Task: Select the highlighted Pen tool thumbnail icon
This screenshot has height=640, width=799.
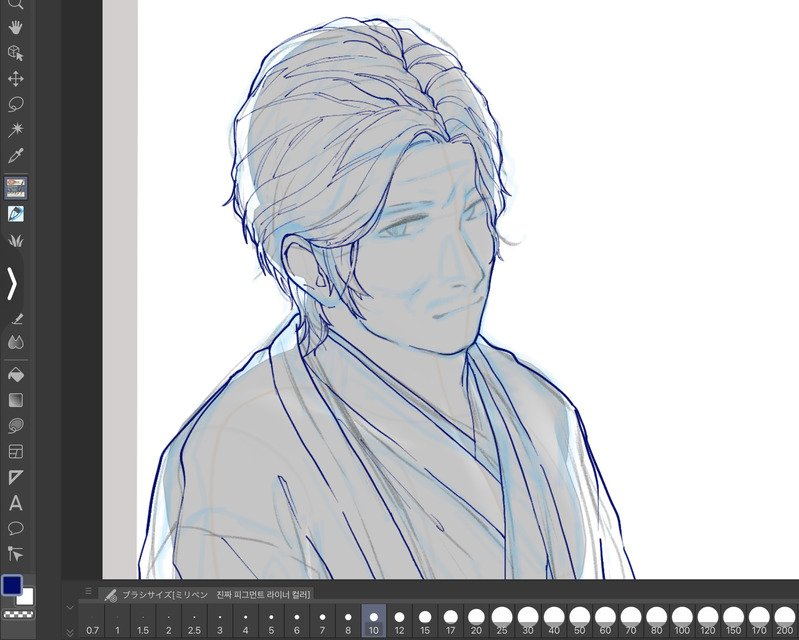Action: 15,188
